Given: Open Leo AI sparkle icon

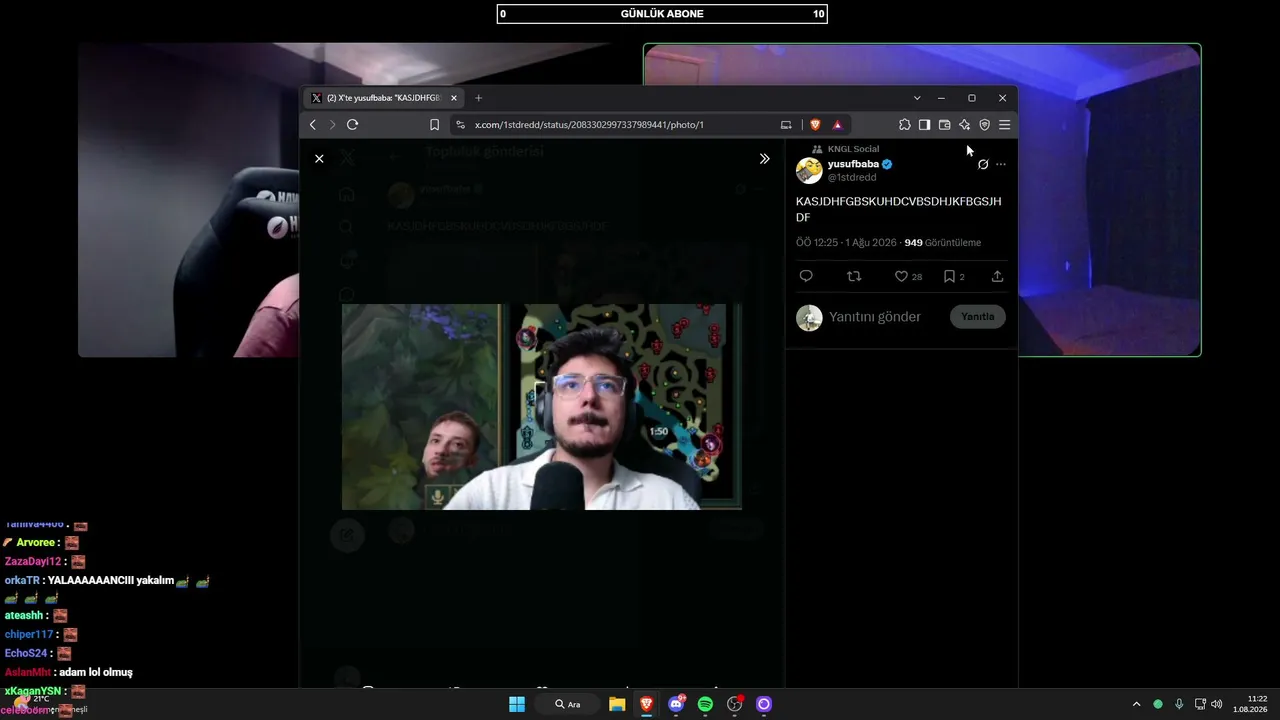Looking at the screenshot, I should click(x=964, y=125).
